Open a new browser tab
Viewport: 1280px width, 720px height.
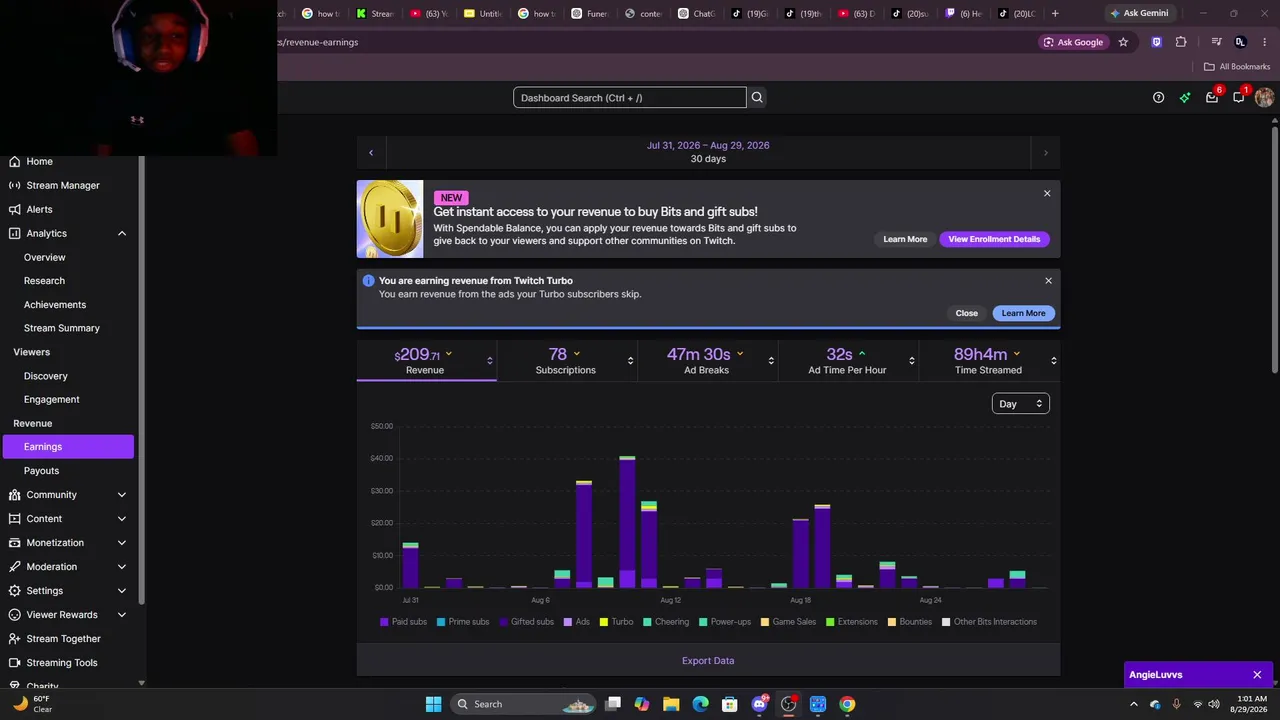point(1055,13)
